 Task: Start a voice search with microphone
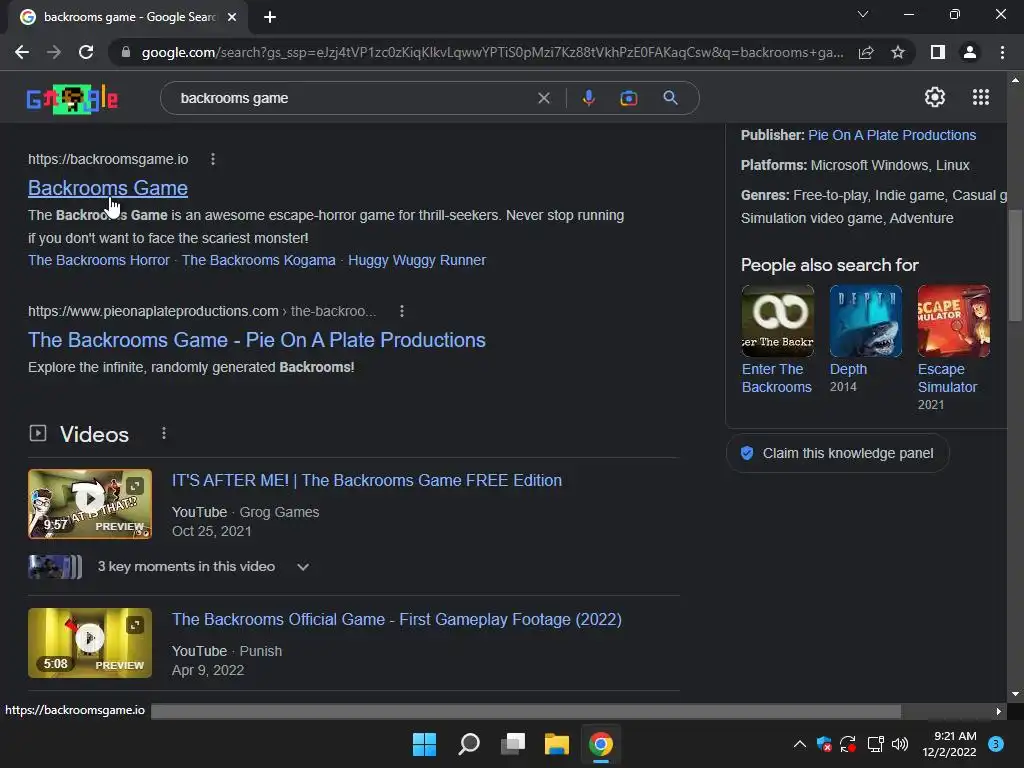(x=588, y=98)
